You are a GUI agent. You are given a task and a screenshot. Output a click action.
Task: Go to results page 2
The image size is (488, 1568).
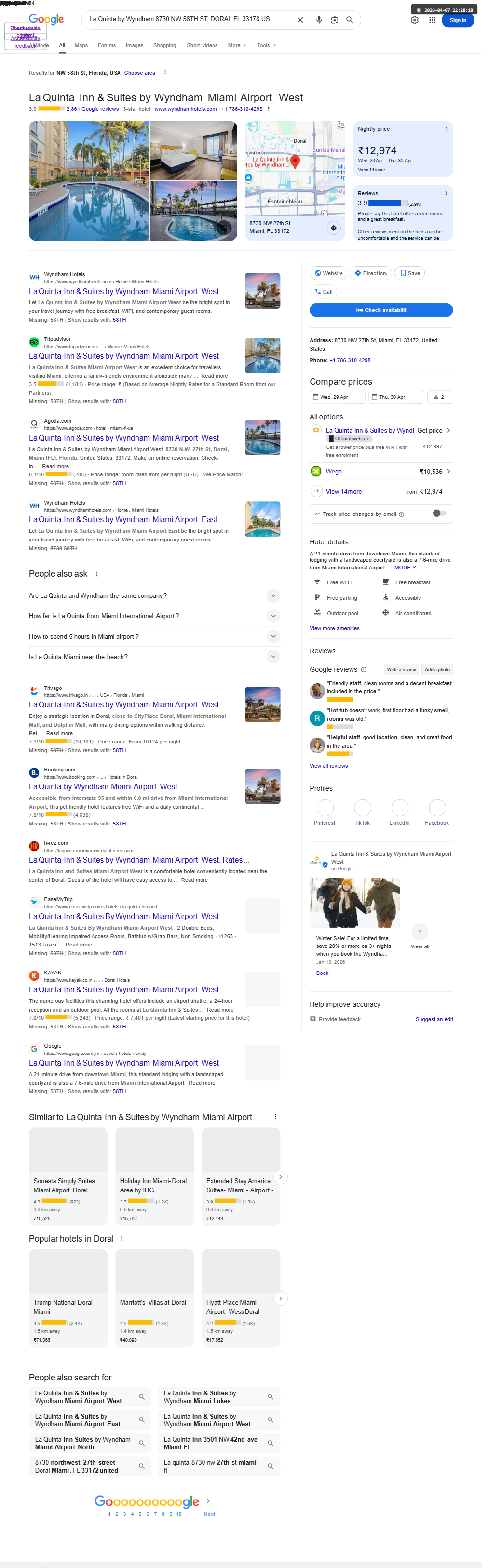point(117,1514)
